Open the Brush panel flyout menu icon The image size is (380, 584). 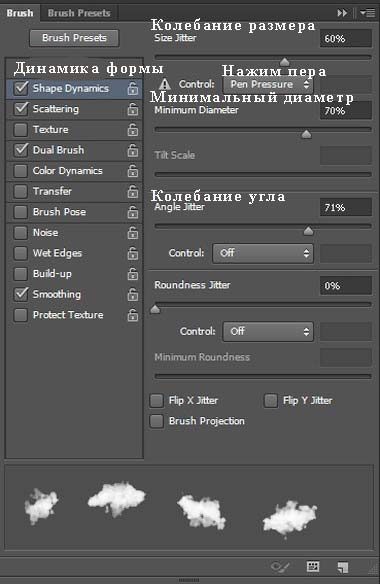(368, 13)
